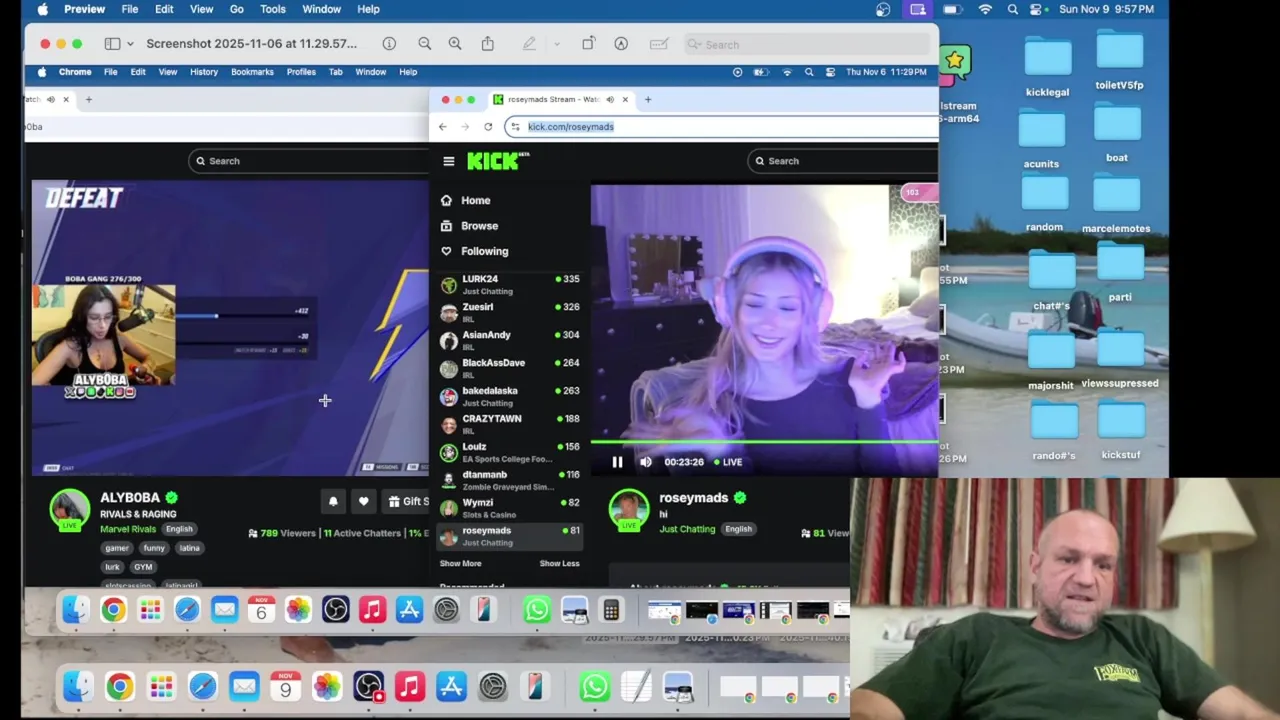Open Launchpad from the bottom Dock
This screenshot has height=720, width=1280.
[161, 686]
